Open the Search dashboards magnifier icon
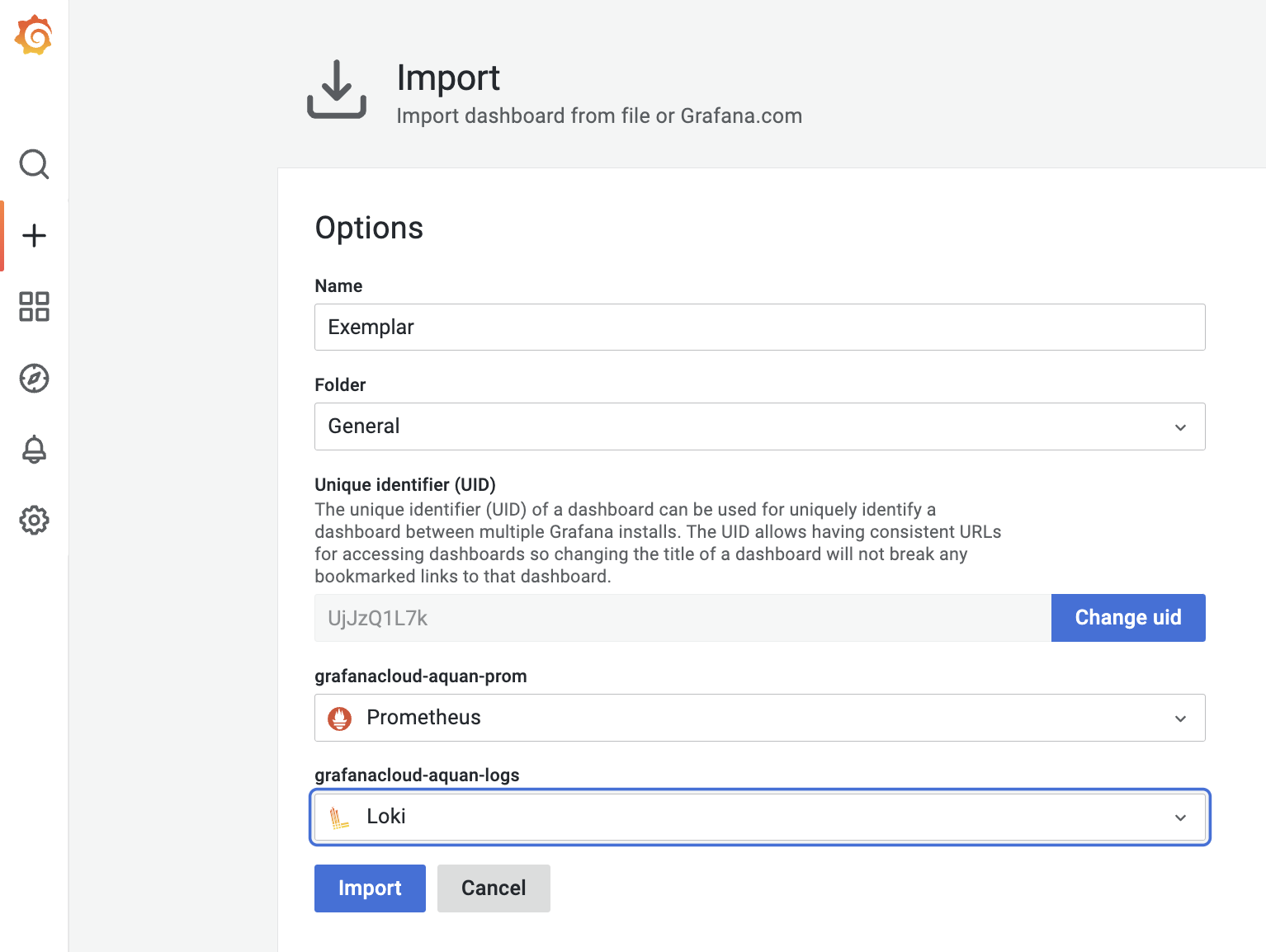Screen dimensions: 1266x952 (34, 164)
